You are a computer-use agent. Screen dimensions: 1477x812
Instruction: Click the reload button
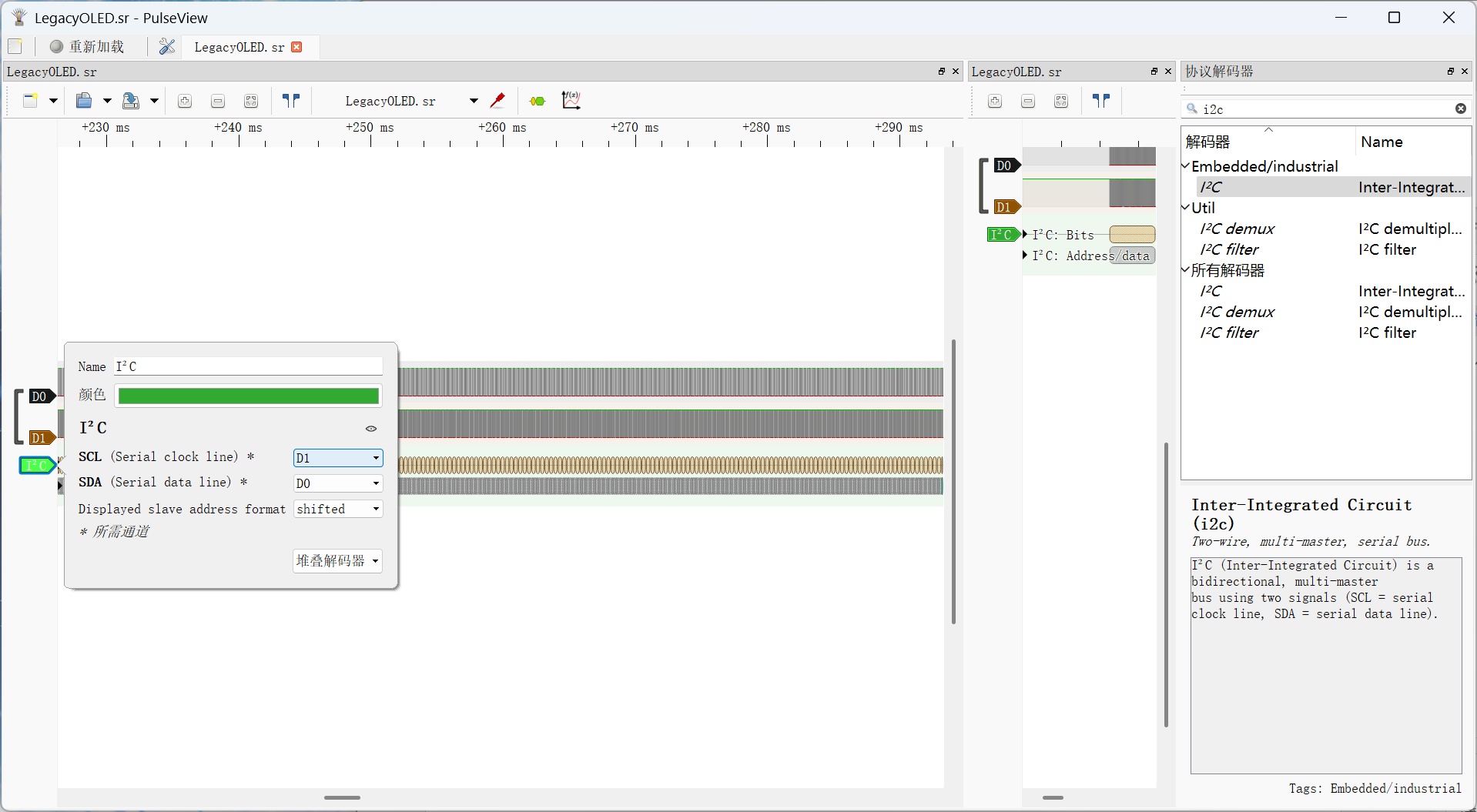coord(87,47)
